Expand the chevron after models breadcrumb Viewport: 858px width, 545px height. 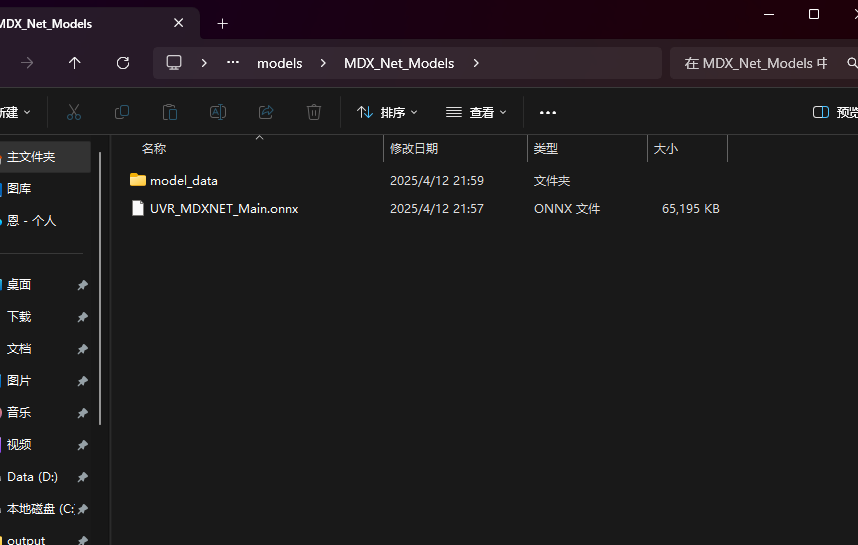coord(323,63)
